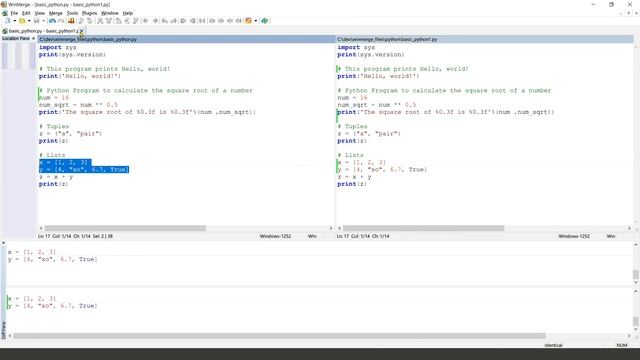
Task: Click 'num_sqrt = num ** 0.5' in right pane
Action: tap(377, 105)
